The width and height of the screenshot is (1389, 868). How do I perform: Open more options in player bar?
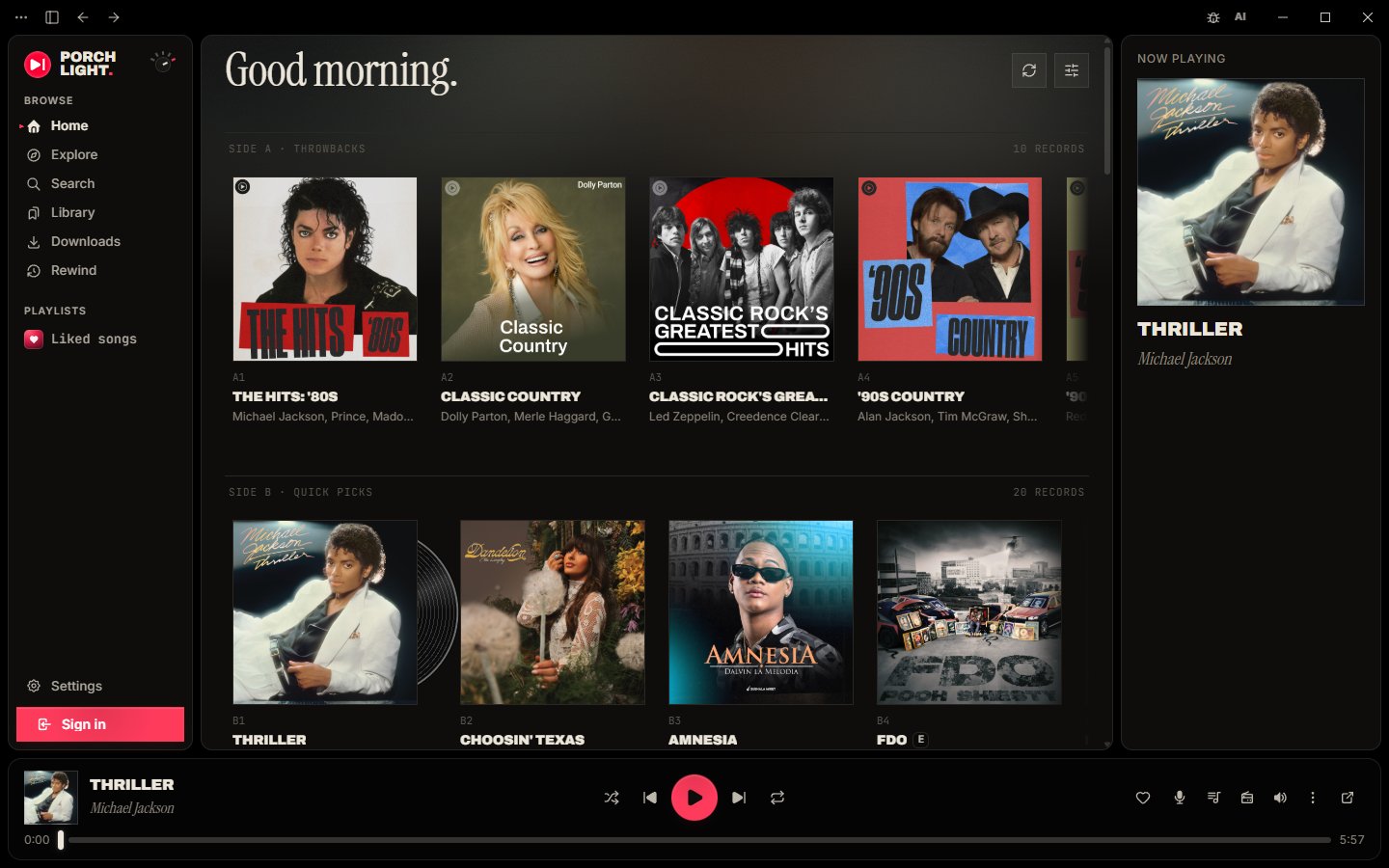tap(1313, 798)
